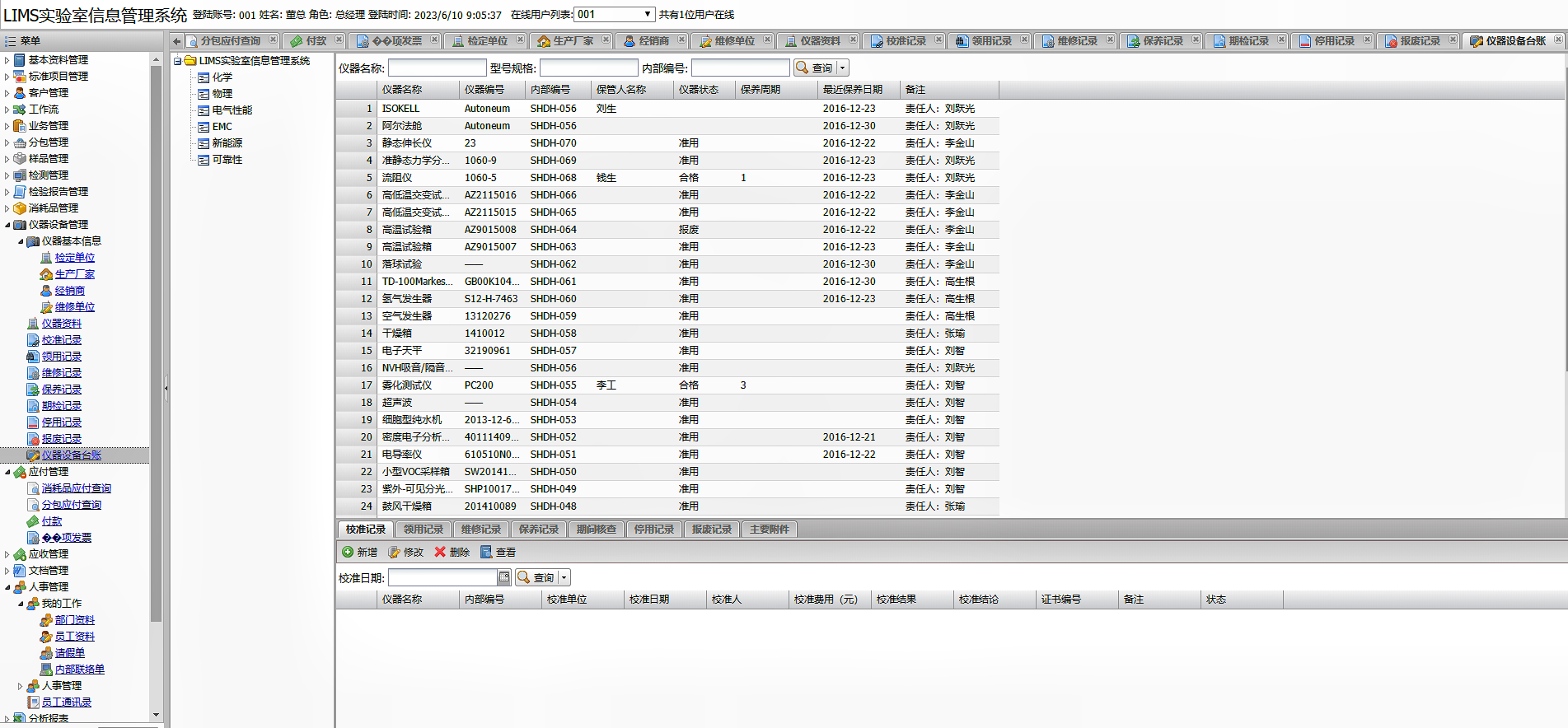
Task: Click the 领用记录 icon in sidebar
Action: (x=34, y=357)
